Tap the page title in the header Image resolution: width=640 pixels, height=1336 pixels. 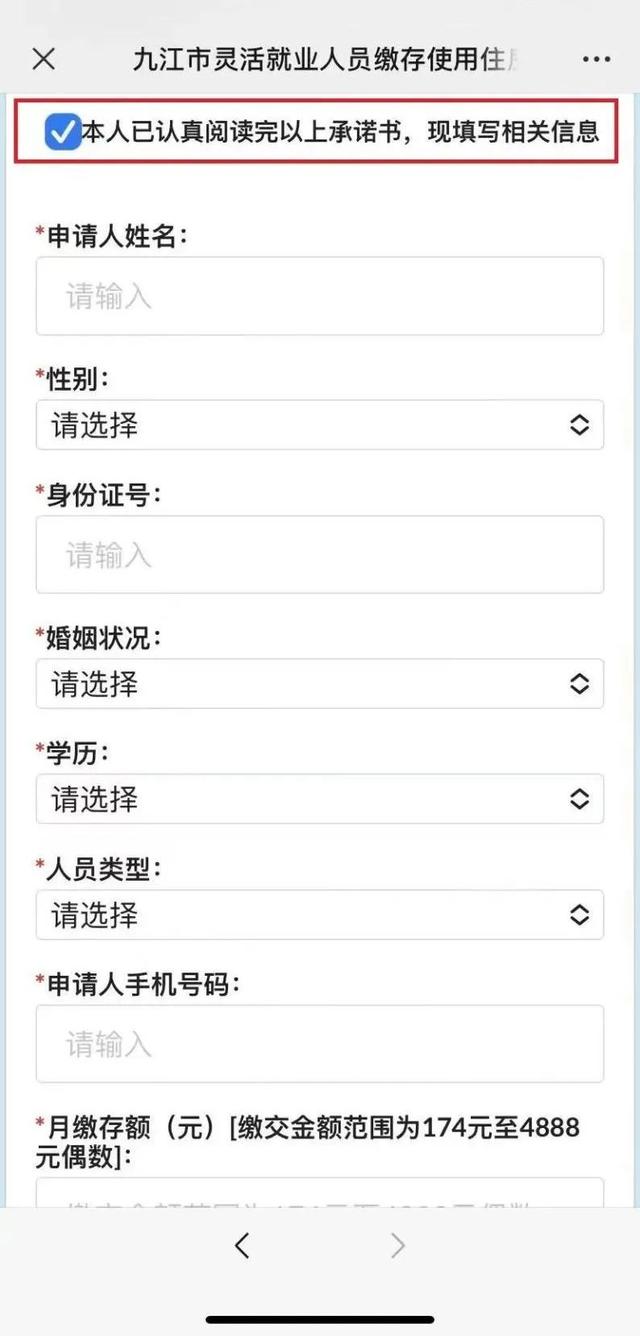coord(327,59)
